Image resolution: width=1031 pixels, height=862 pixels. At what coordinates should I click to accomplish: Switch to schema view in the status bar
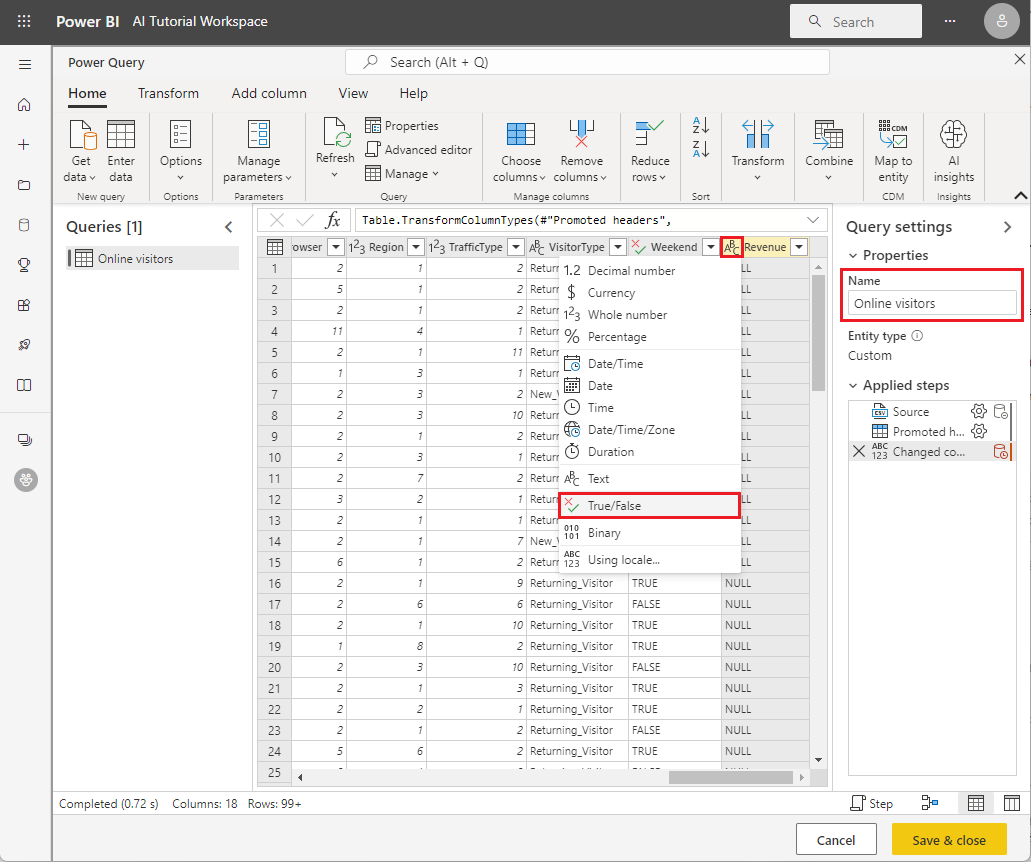1011,803
